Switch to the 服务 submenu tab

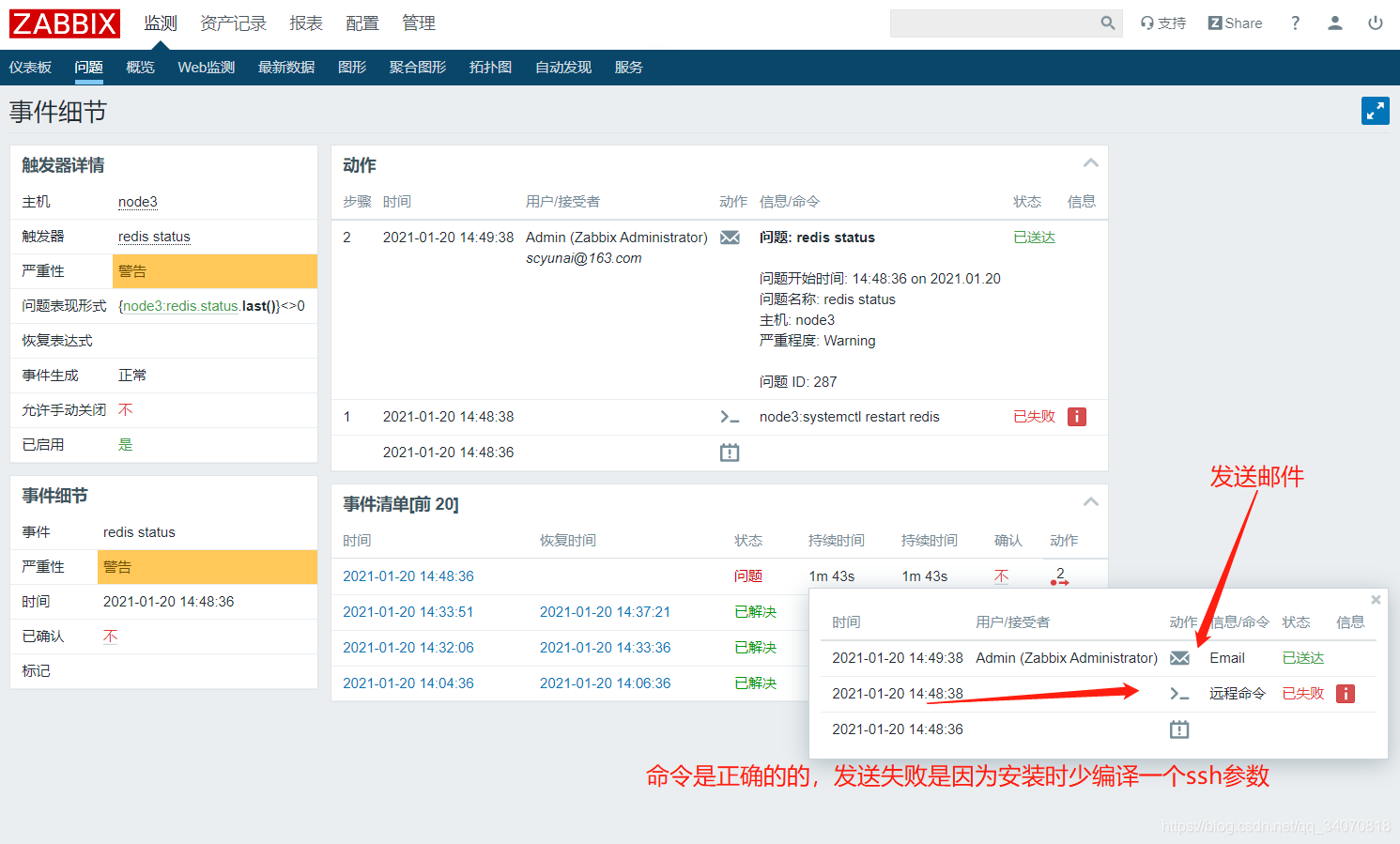click(x=629, y=68)
